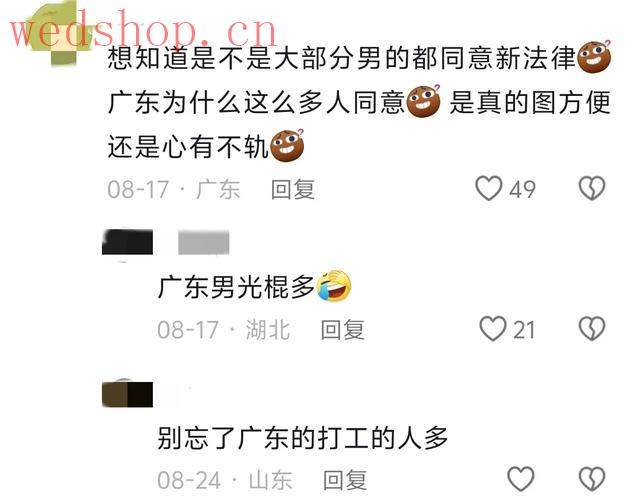
Task: Tap the blurred username of 湖北 replier
Action: pyautogui.click(x=204, y=243)
